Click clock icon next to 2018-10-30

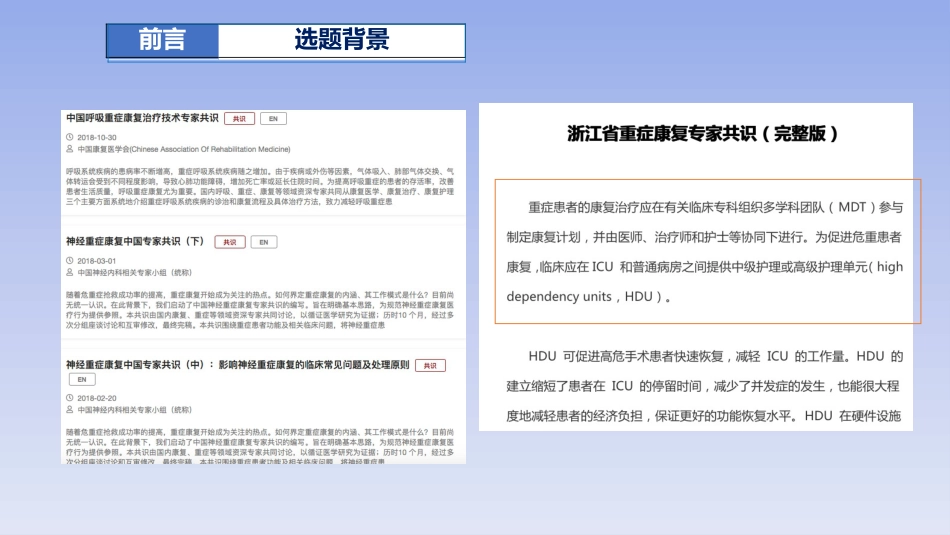pyautogui.click(x=70, y=138)
